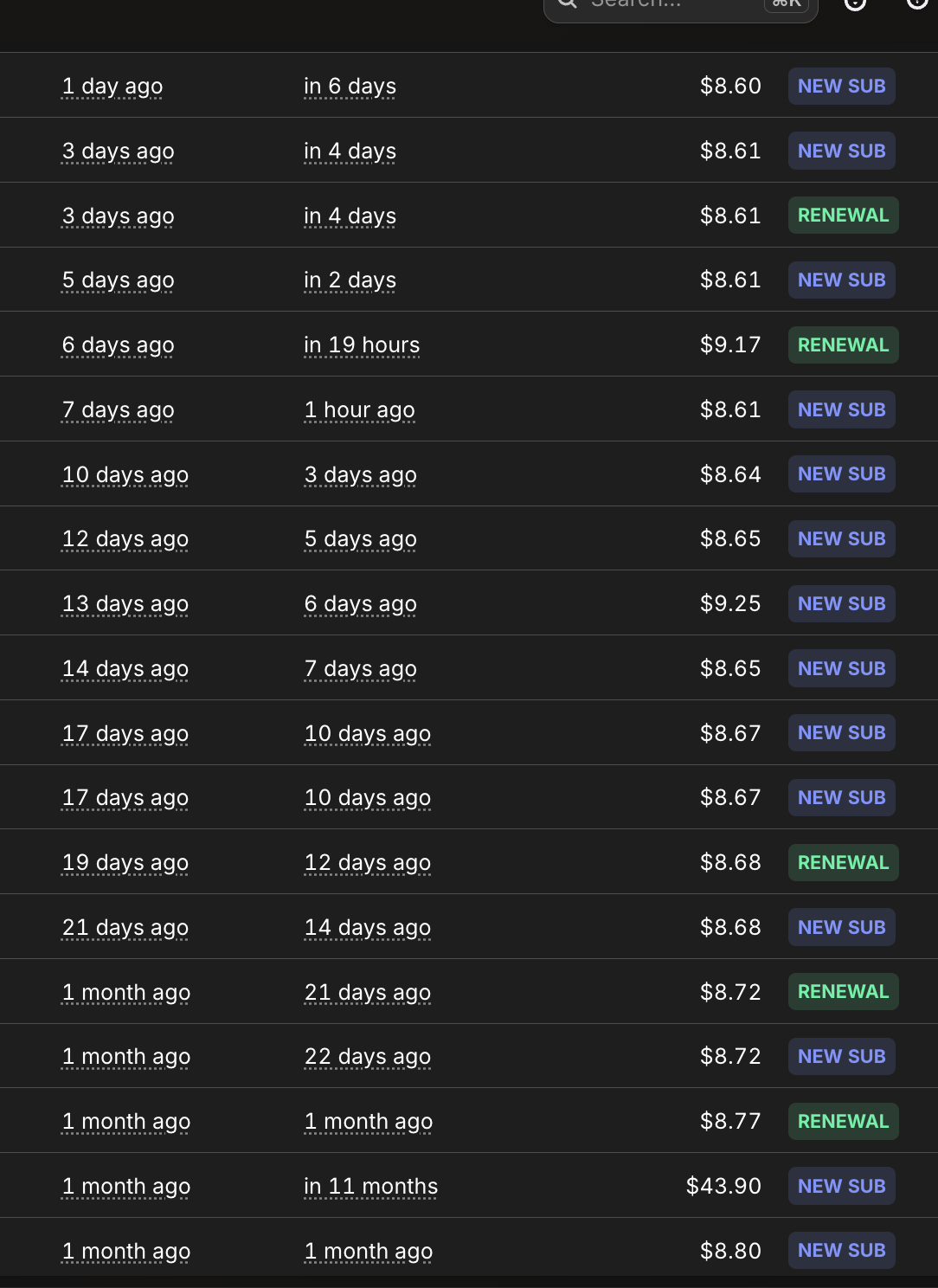938x1288 pixels.
Task: Click NEW SUB badge on $8.60 row
Action: coord(841,86)
